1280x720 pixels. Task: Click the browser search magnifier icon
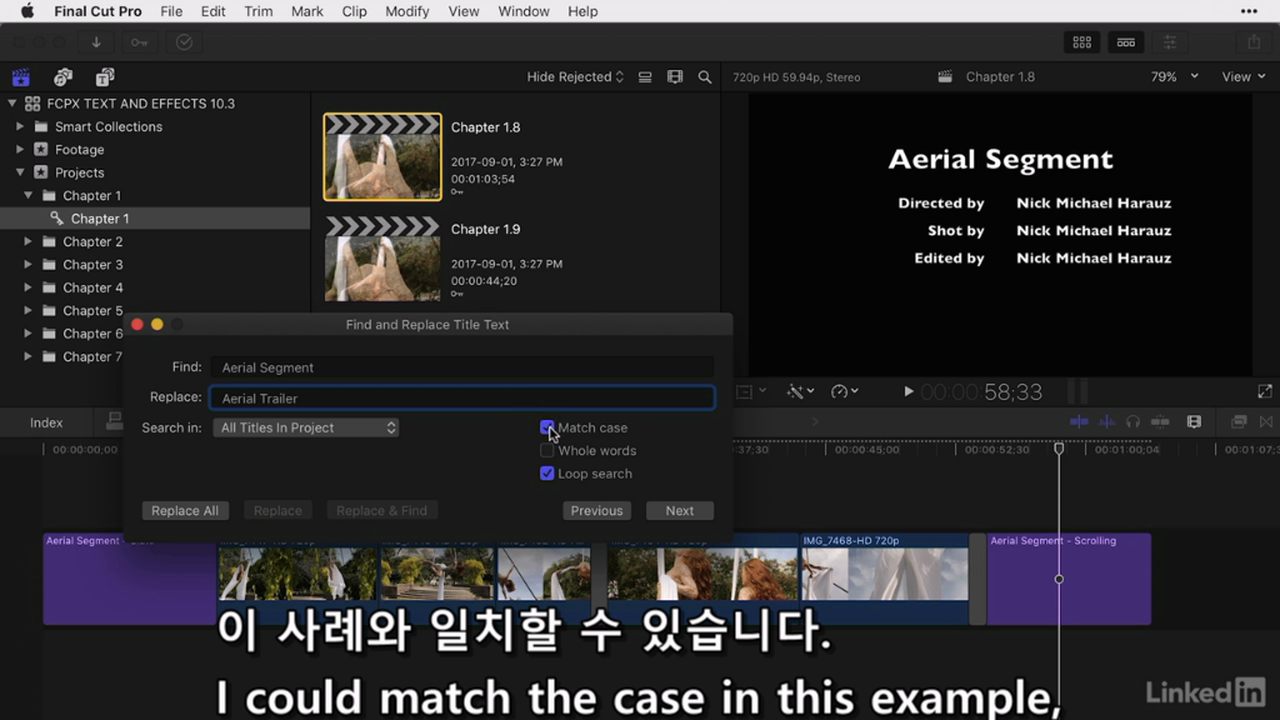pyautogui.click(x=705, y=77)
